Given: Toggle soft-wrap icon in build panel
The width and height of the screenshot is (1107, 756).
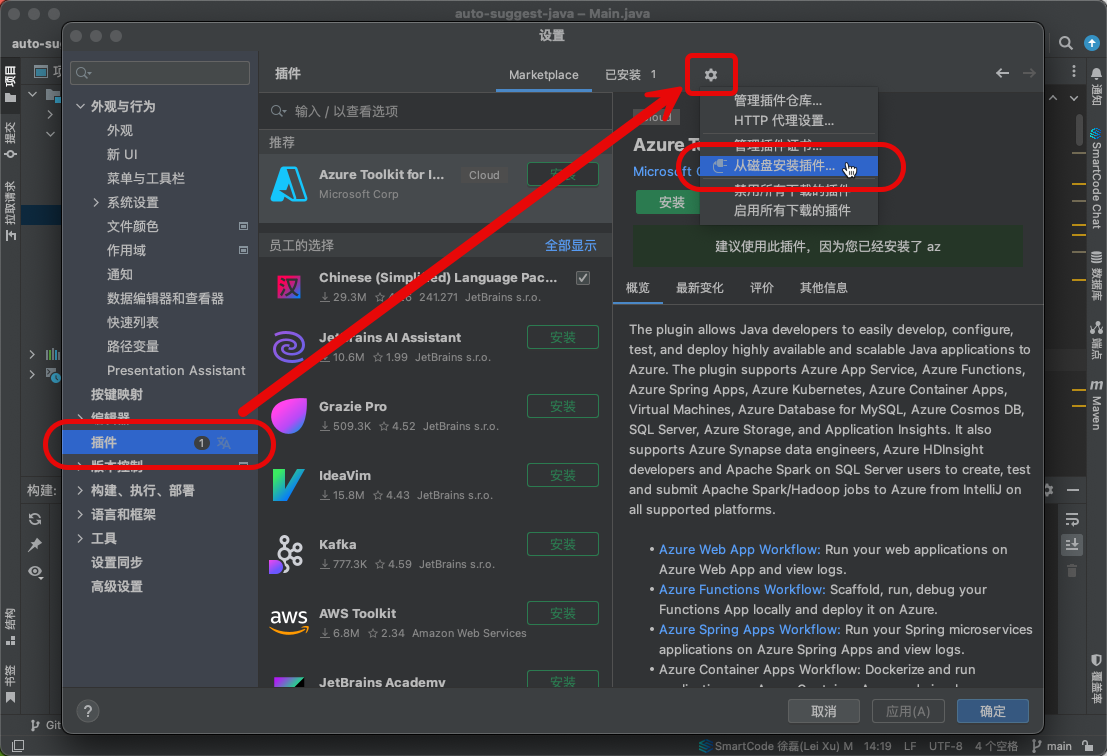Looking at the screenshot, I should click(x=1072, y=520).
